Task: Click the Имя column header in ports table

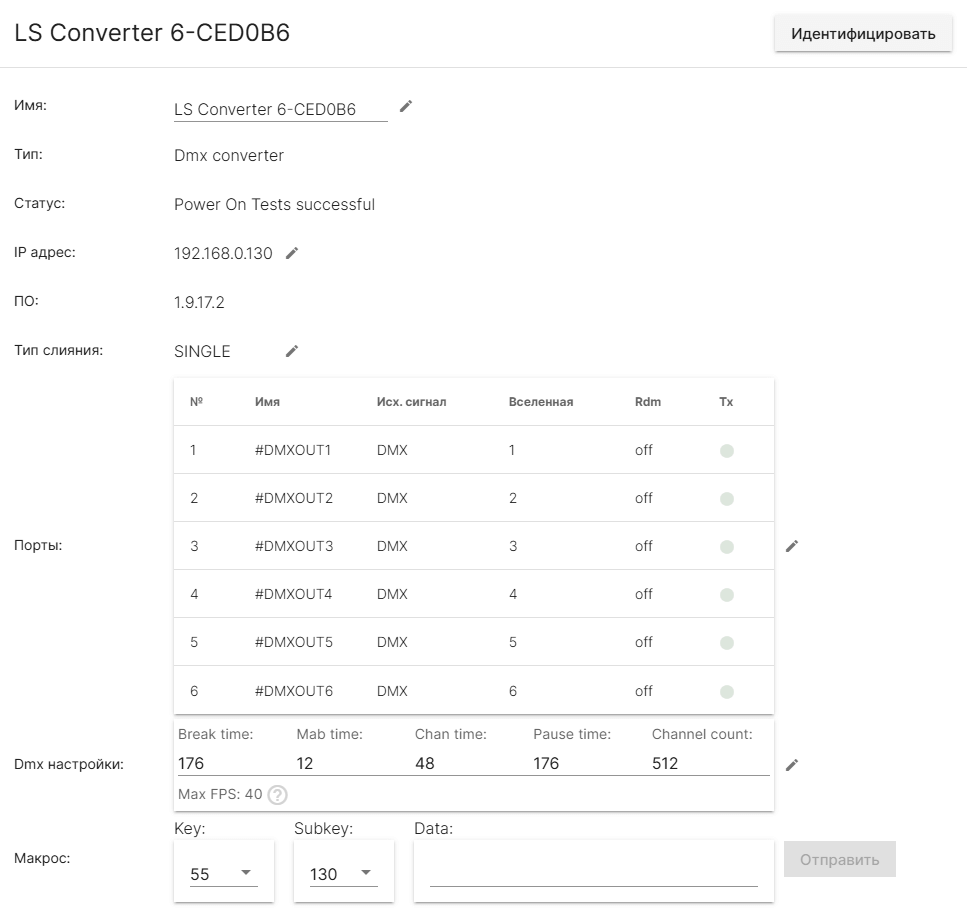Action: click(267, 402)
